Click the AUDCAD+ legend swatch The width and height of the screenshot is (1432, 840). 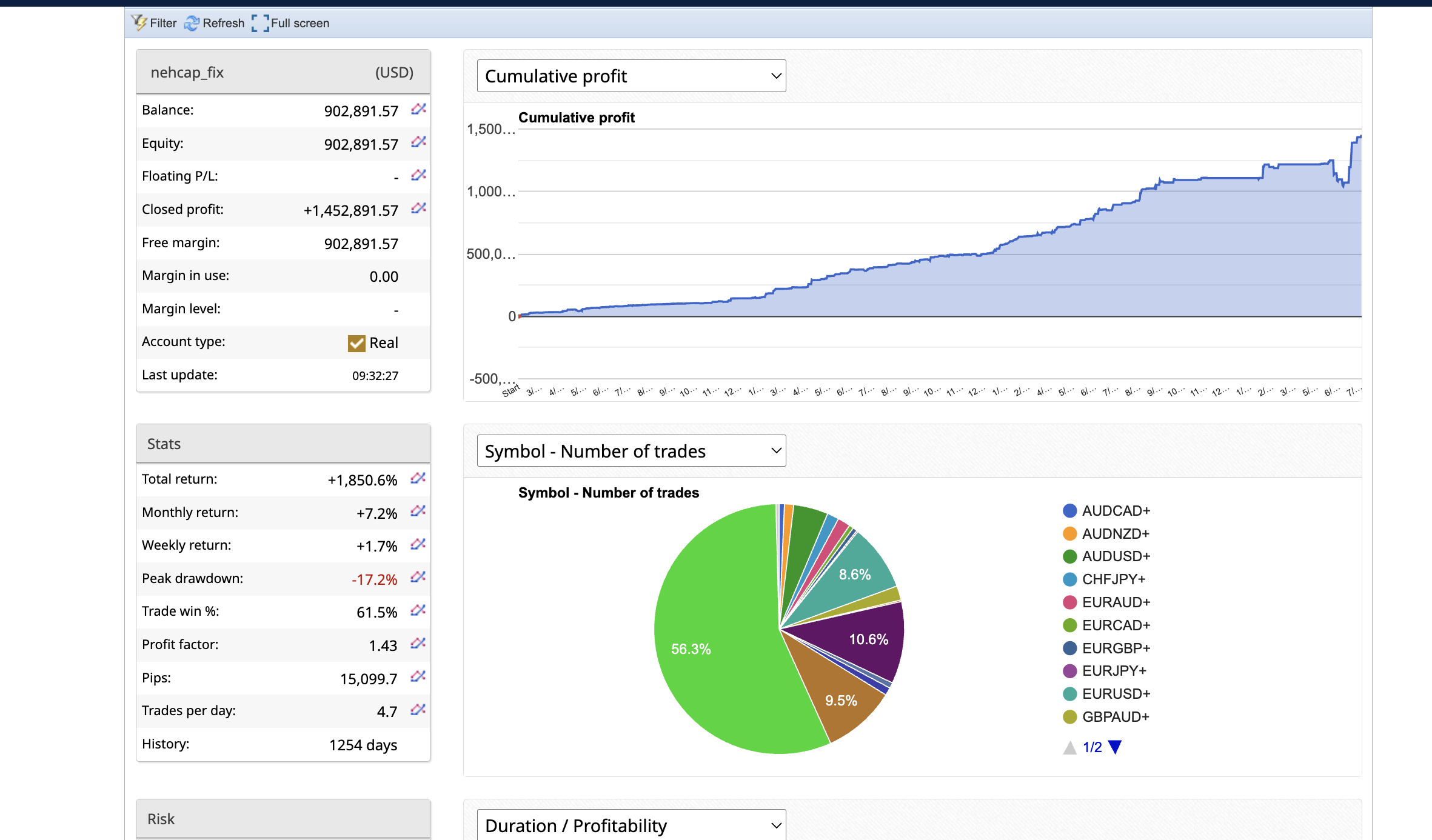point(1070,511)
